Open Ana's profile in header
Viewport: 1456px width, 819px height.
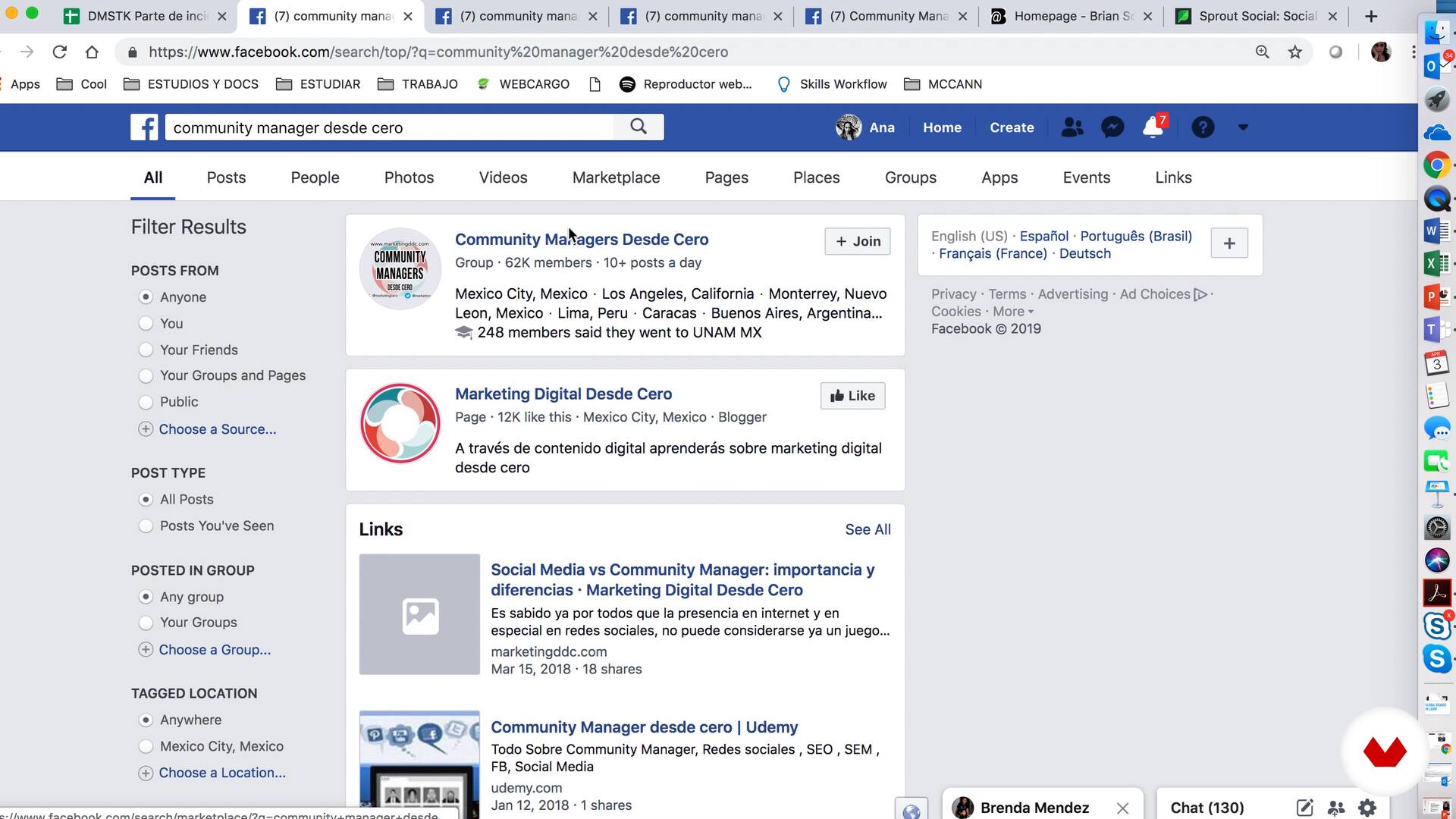click(865, 127)
